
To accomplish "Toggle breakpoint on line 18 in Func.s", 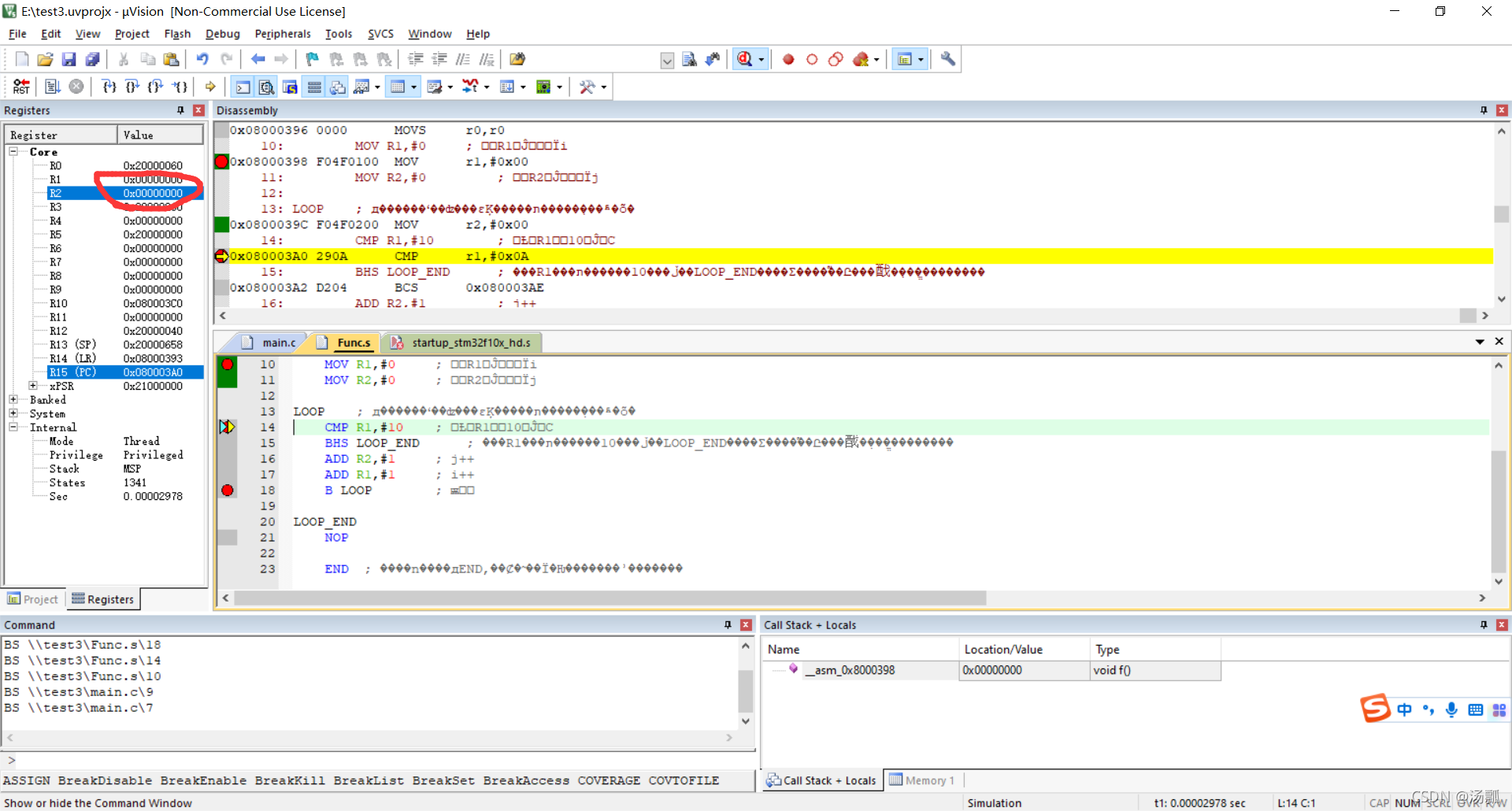I will tap(228, 490).
